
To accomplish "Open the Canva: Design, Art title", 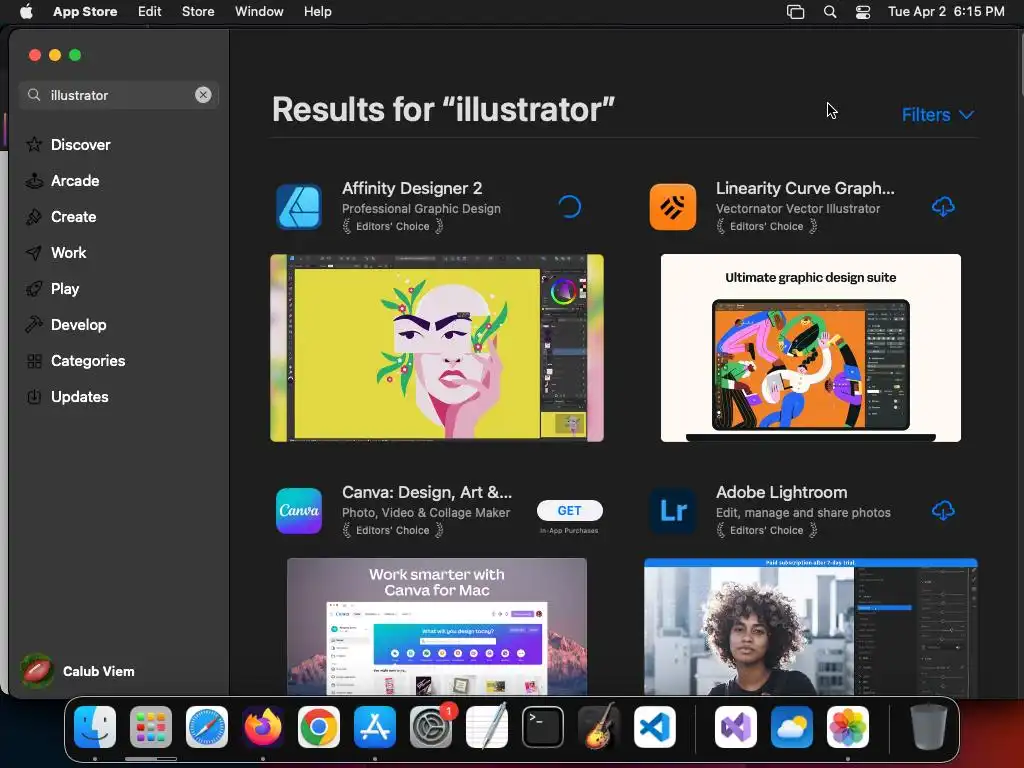I will 427,492.
